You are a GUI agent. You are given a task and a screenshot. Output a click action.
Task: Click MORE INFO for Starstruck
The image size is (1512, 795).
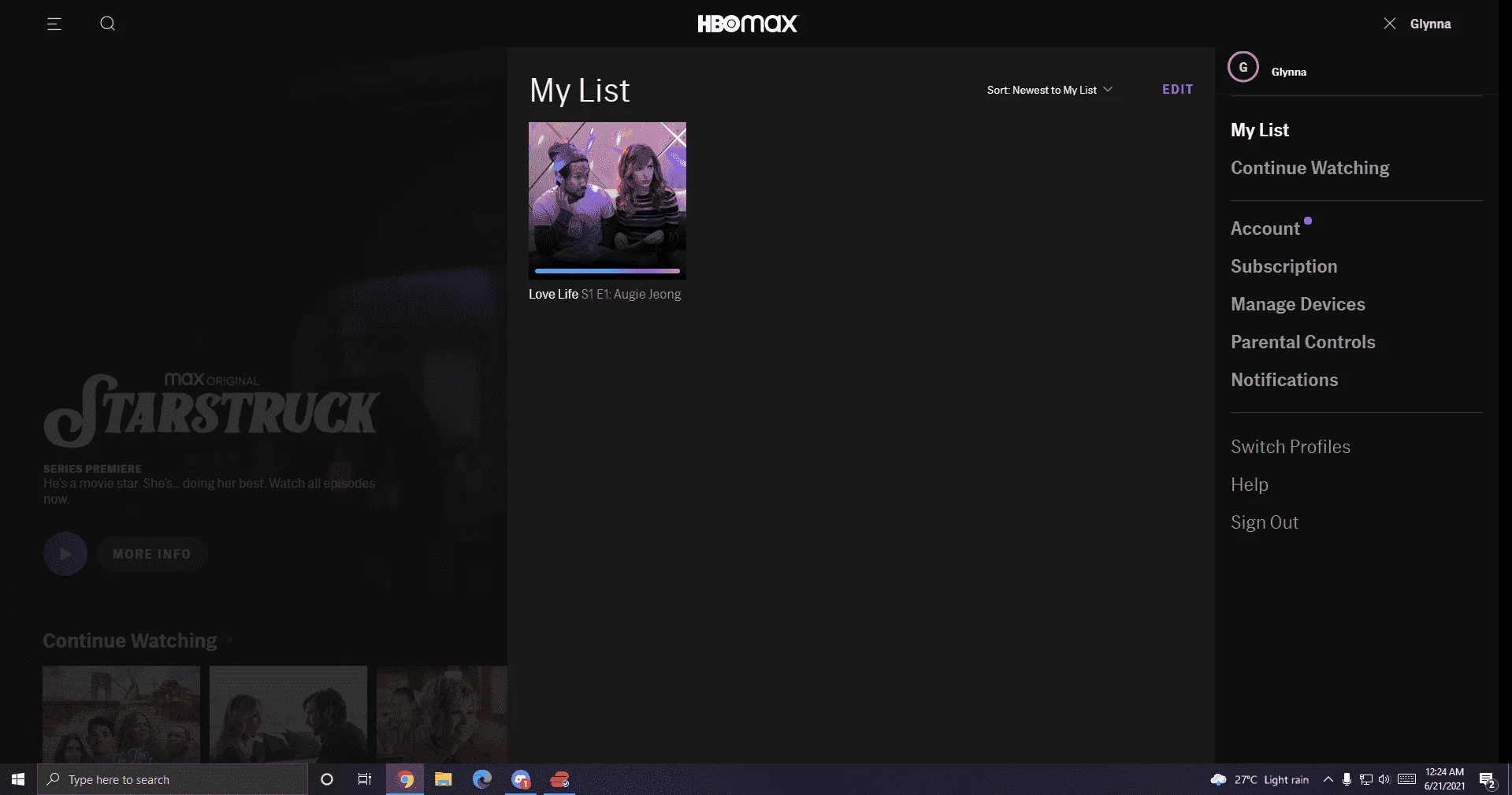tap(152, 554)
